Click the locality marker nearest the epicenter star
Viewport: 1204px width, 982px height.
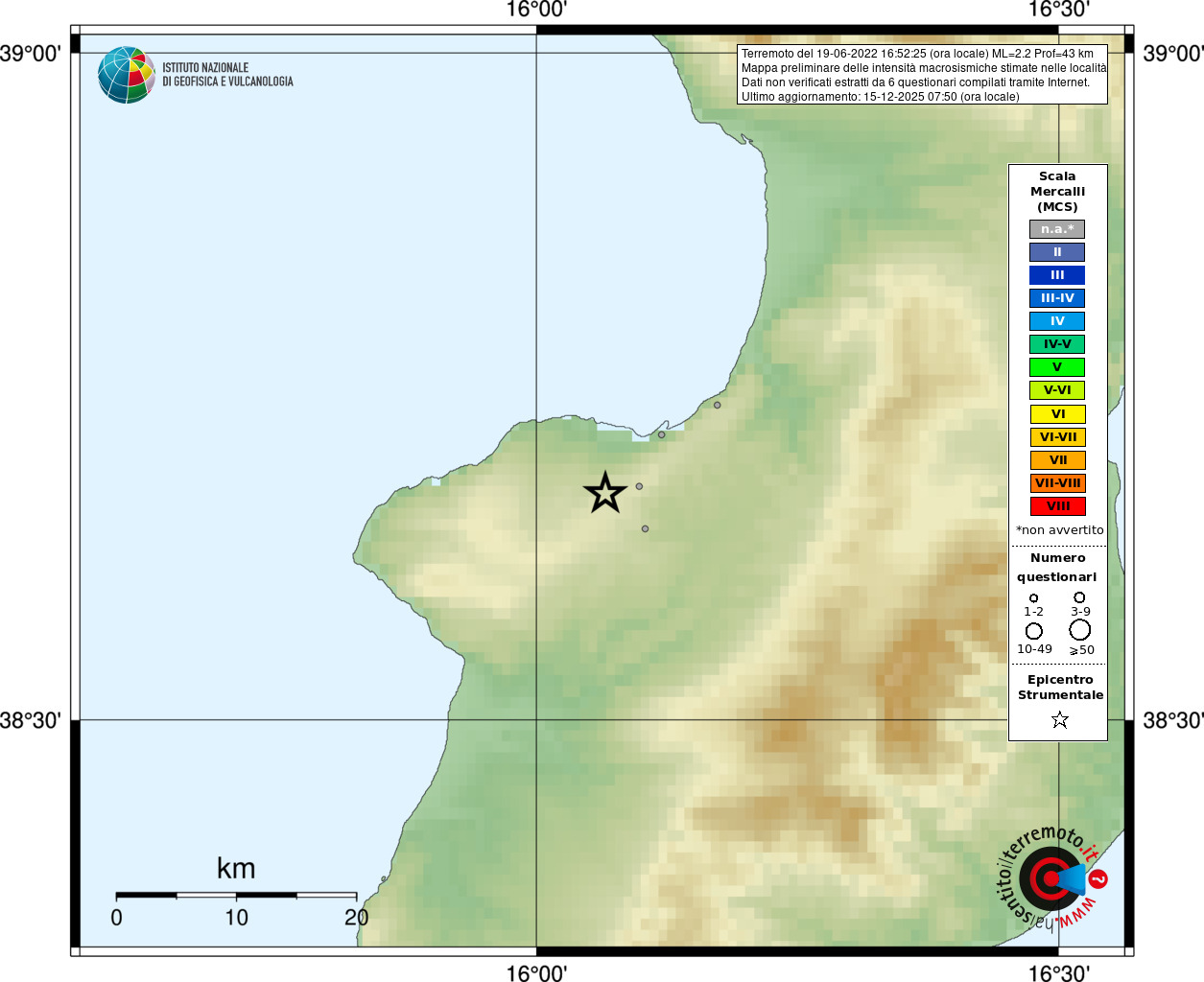639,486
